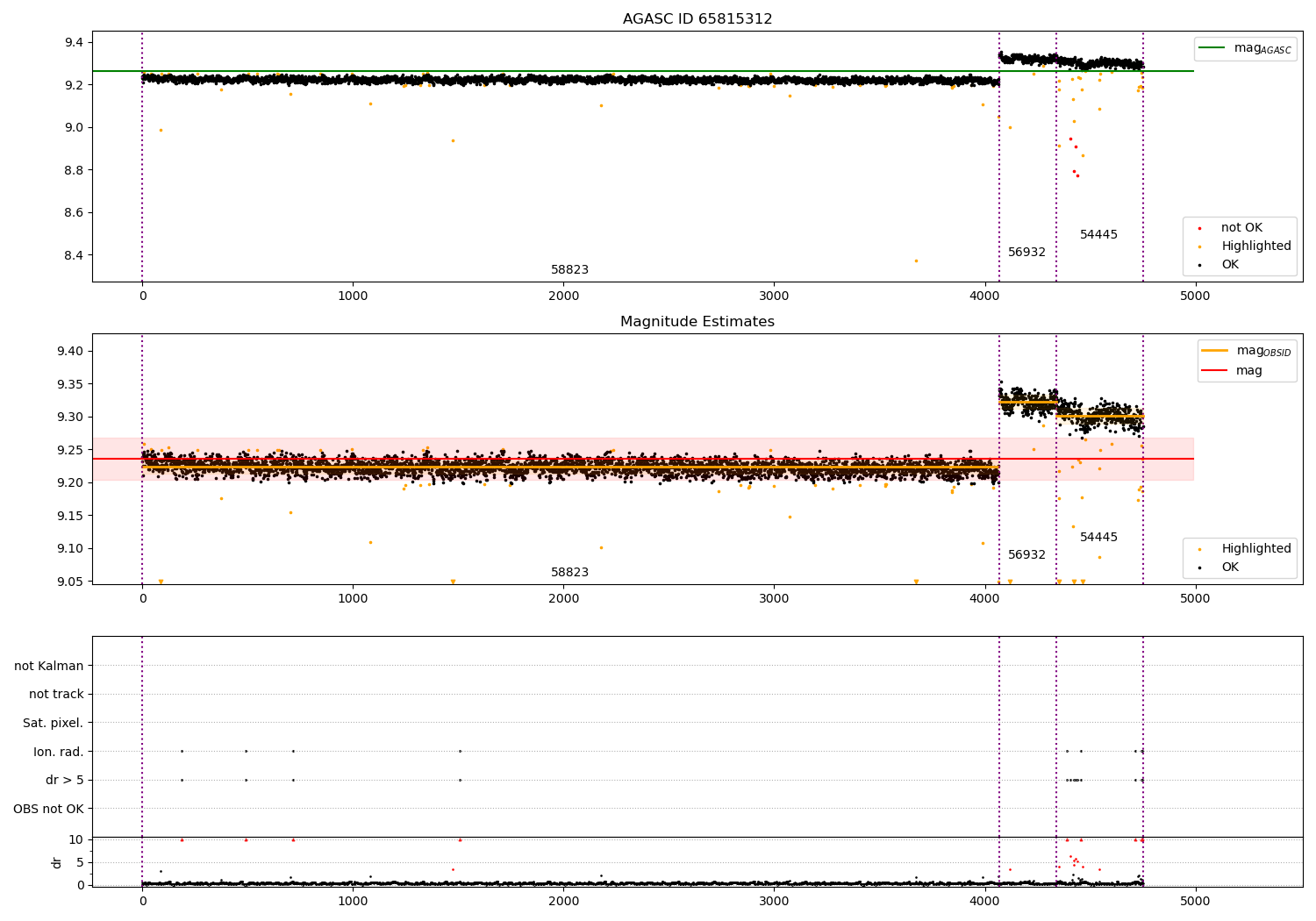Click obsid label 58823 in the top plot
The image size is (1316, 921).
click(569, 270)
